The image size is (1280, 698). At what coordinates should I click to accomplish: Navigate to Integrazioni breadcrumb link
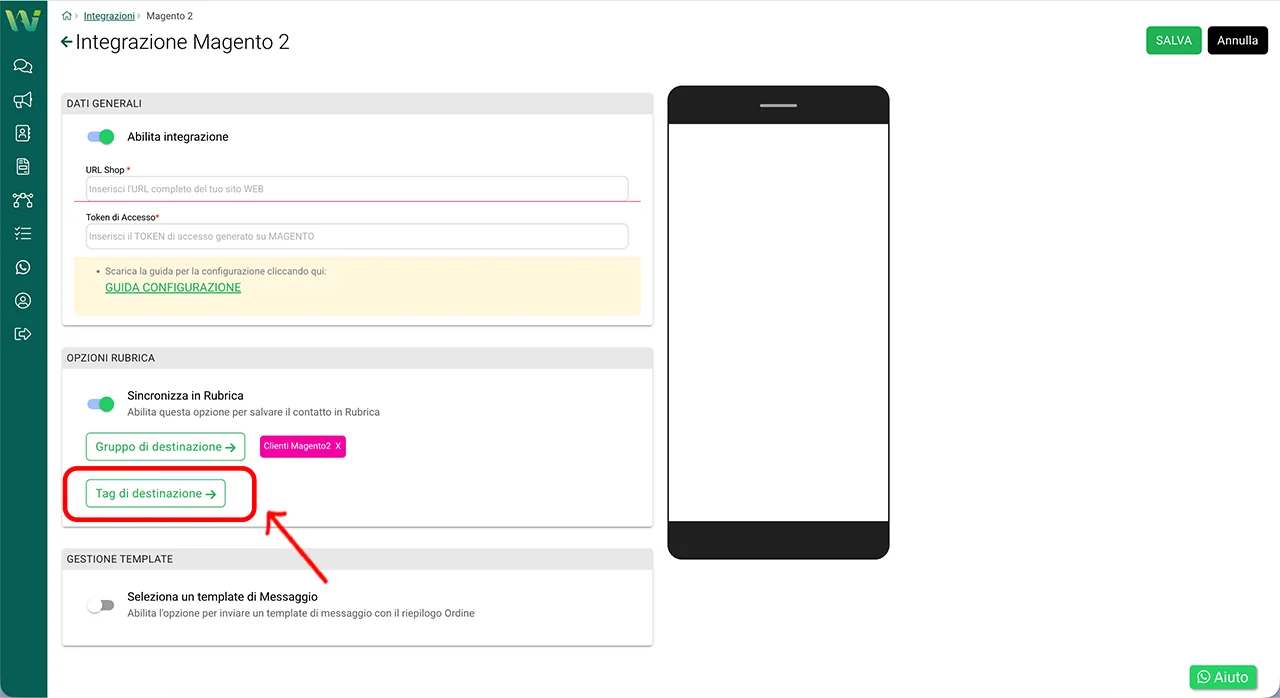[110, 16]
